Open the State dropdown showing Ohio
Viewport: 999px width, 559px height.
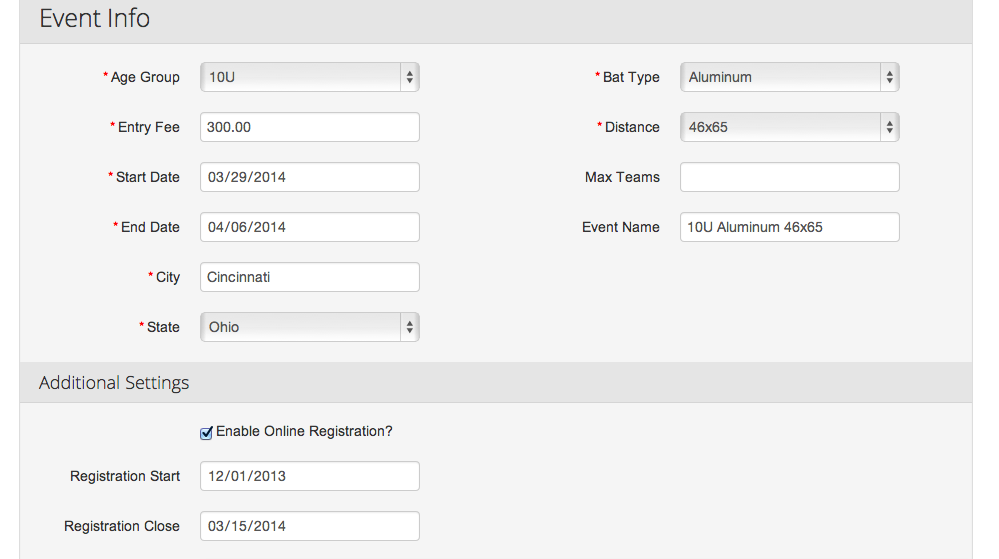point(310,327)
